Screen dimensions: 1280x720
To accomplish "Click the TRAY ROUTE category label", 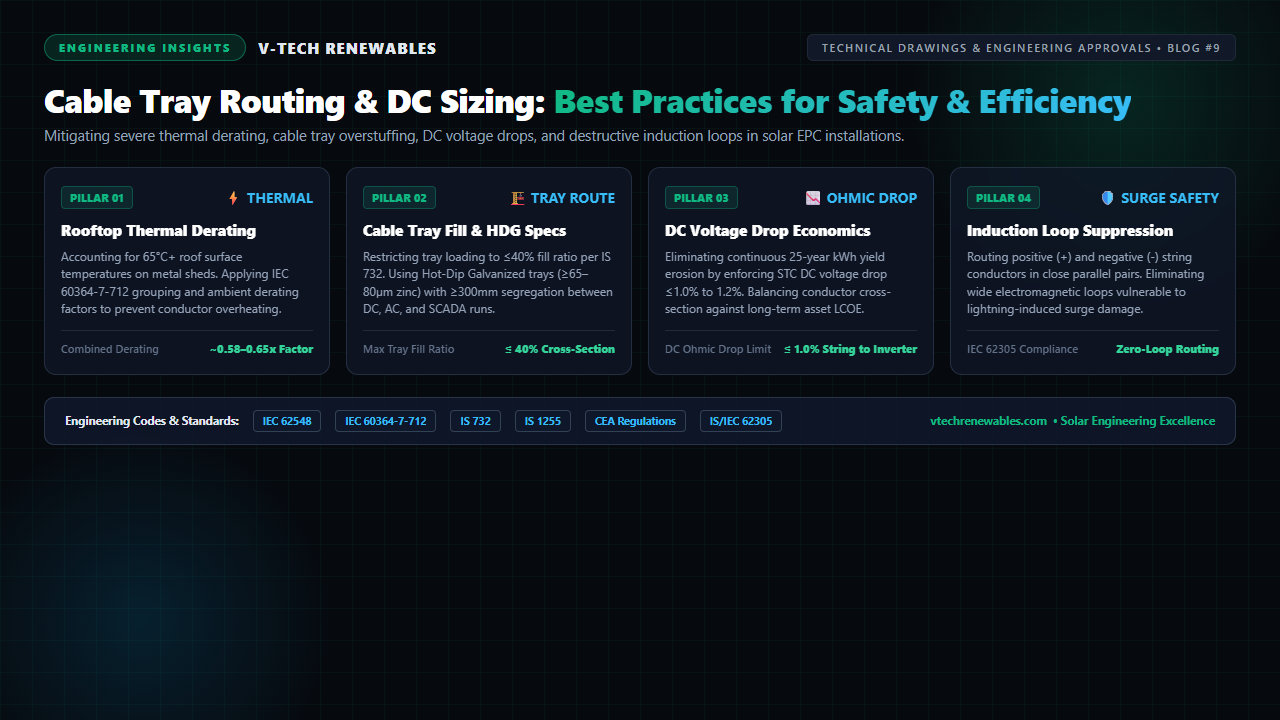I will click(x=573, y=198).
